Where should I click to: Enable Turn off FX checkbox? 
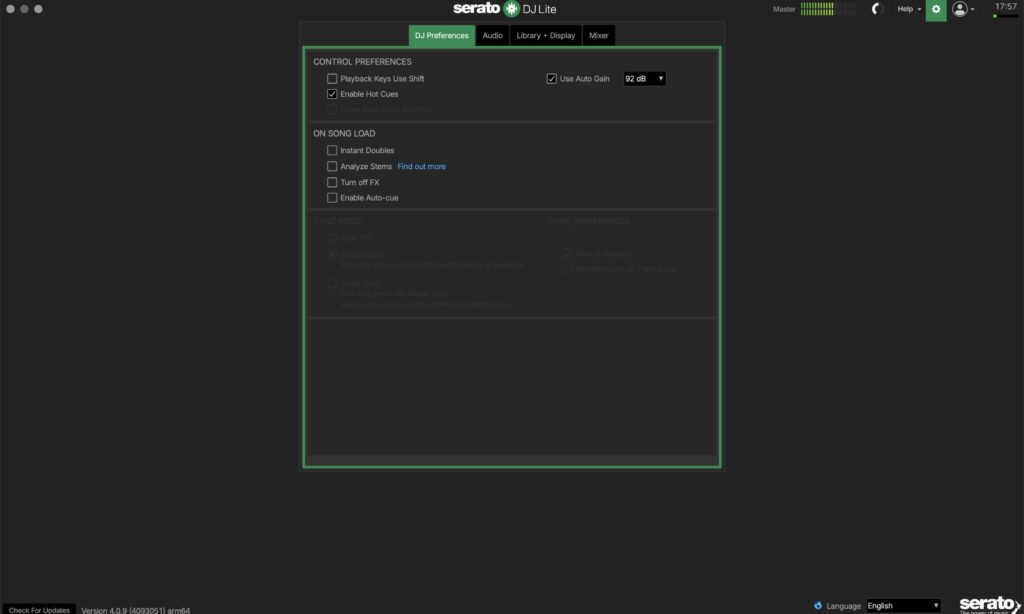coord(332,182)
